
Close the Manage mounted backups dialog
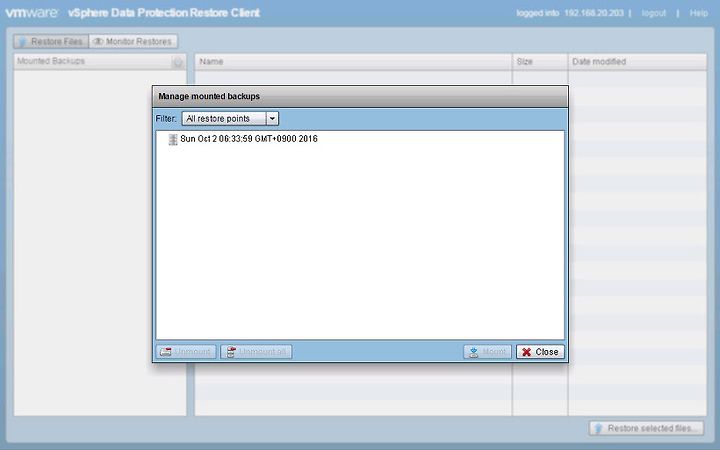pyautogui.click(x=540, y=352)
